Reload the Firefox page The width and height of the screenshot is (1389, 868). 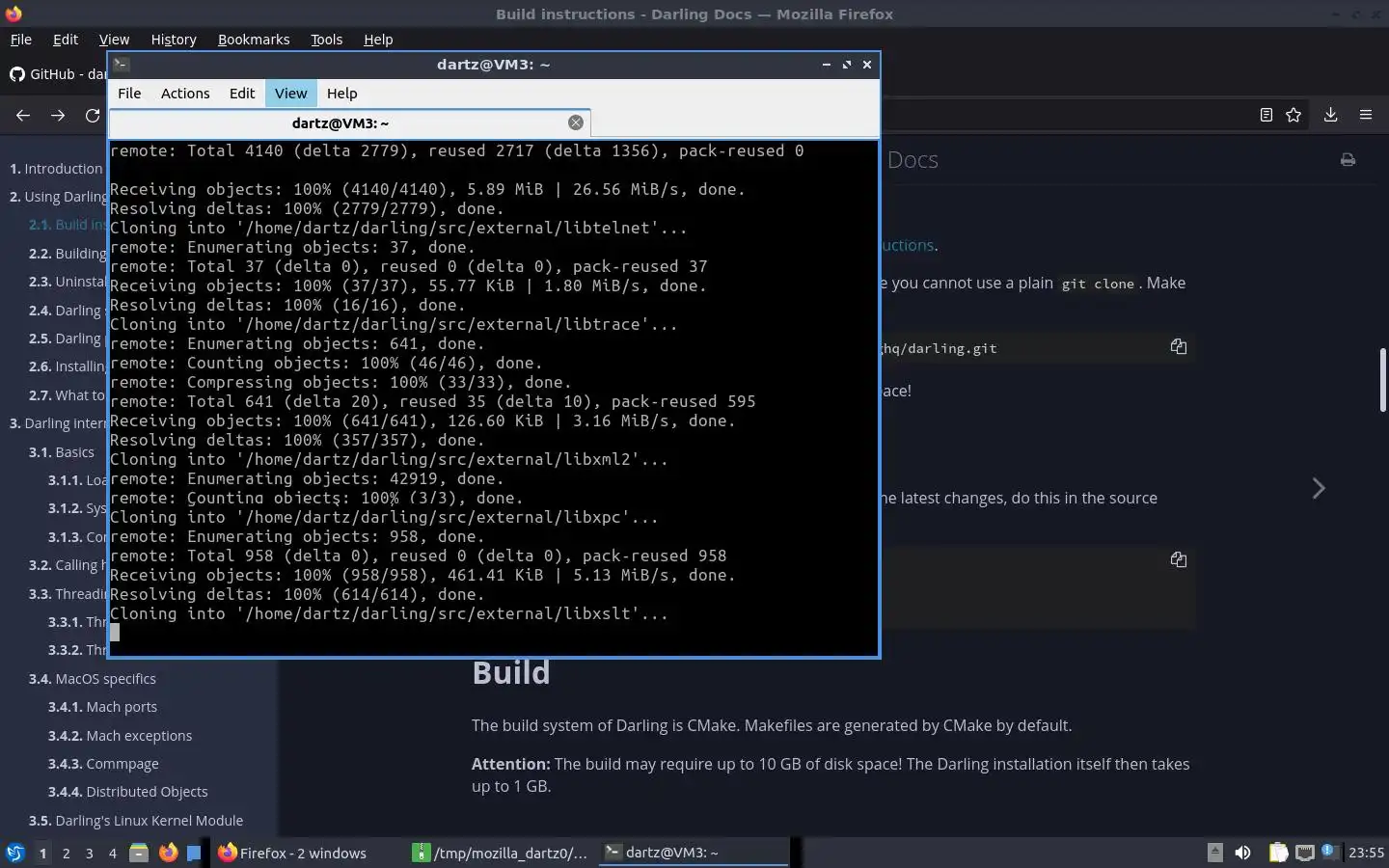click(93, 115)
